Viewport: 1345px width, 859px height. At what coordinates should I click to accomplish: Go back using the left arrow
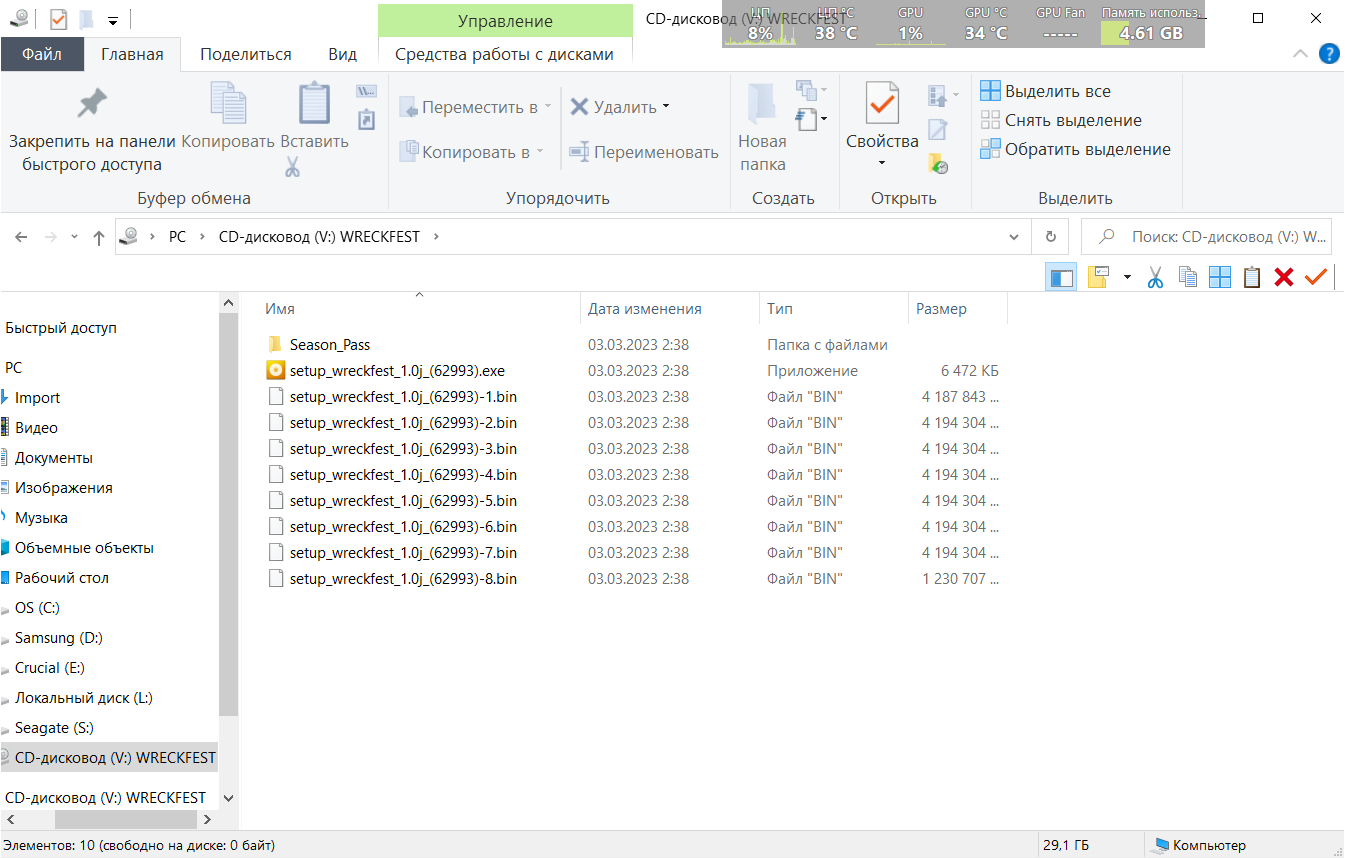21,237
